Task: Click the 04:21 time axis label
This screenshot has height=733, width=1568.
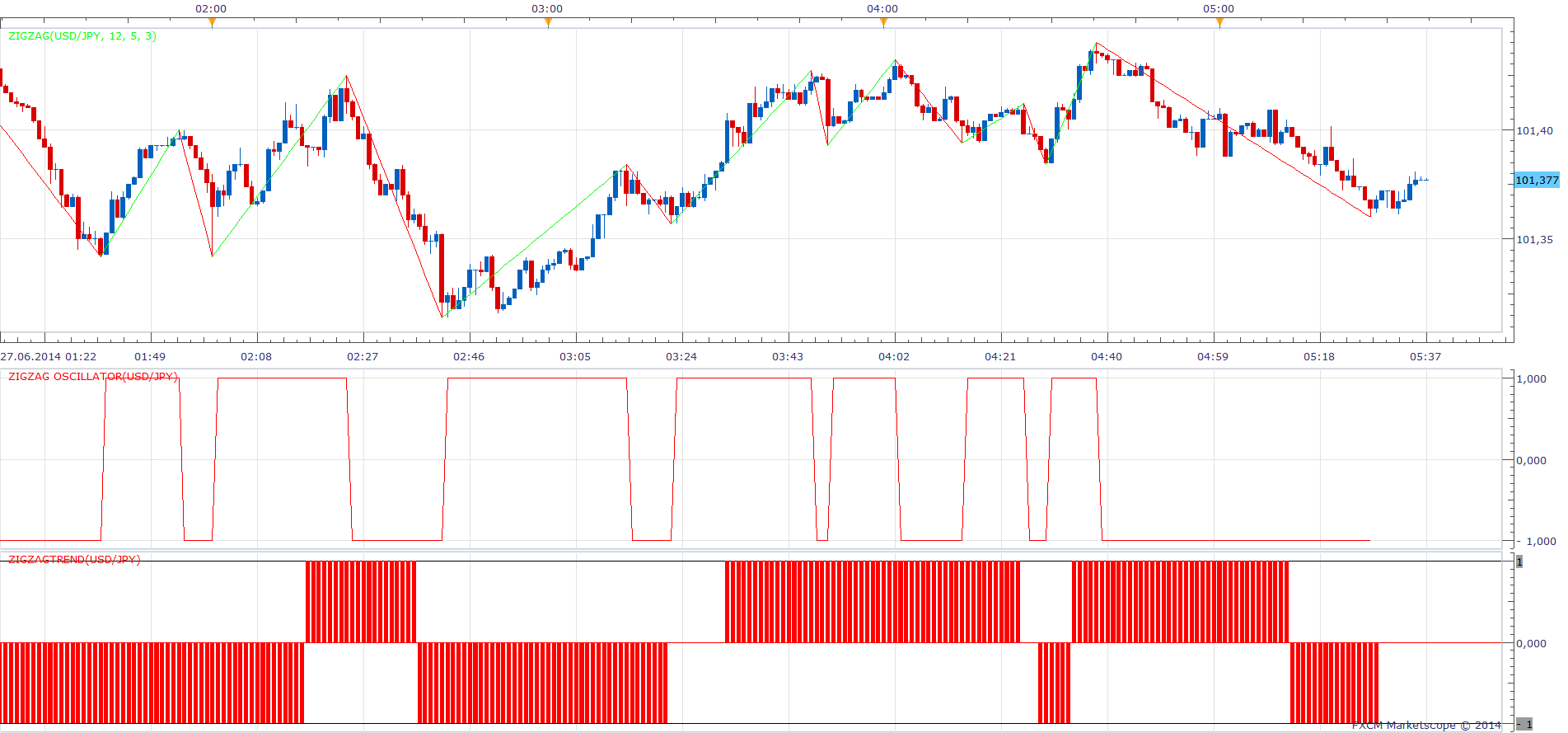Action: [x=1000, y=357]
